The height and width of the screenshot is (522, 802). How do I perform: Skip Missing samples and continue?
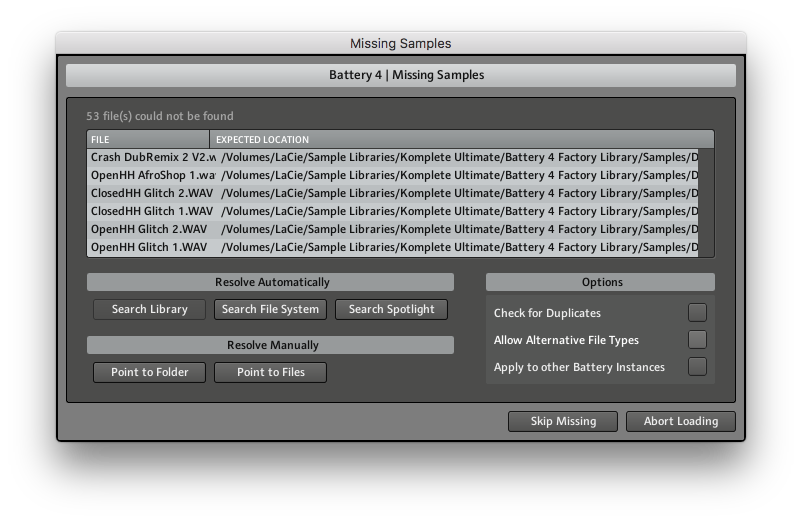click(563, 421)
